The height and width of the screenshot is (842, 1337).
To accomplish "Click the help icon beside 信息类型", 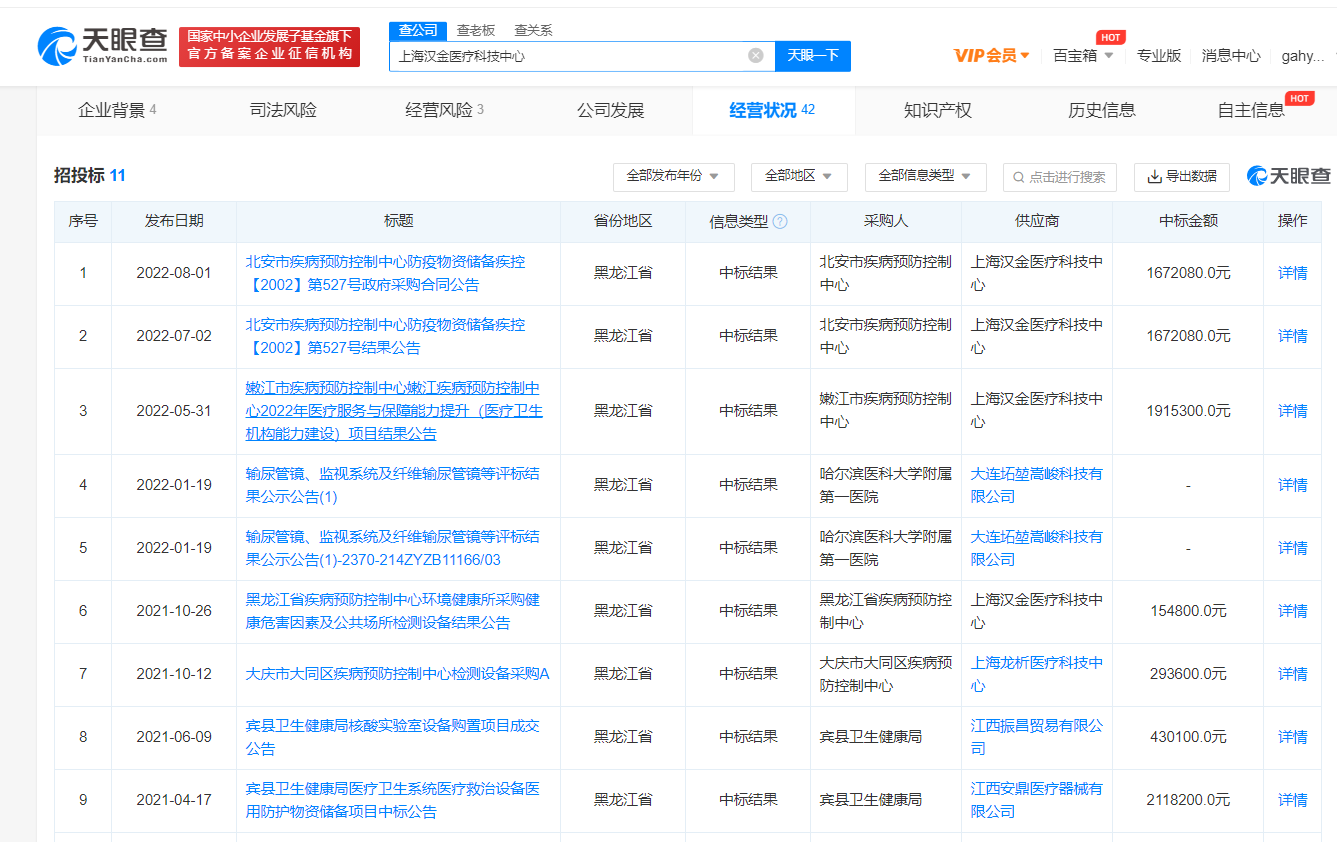I will [780, 221].
